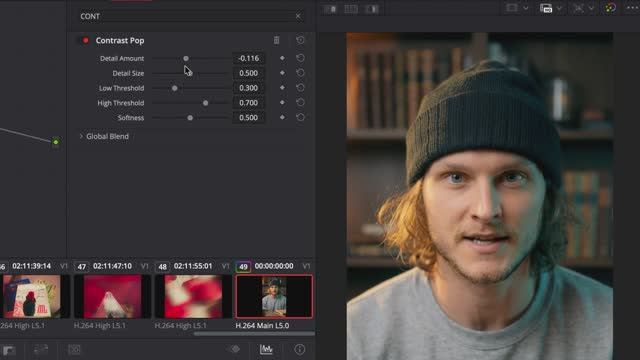
Task: Click the High Threshold value 0.700
Action: pos(249,102)
